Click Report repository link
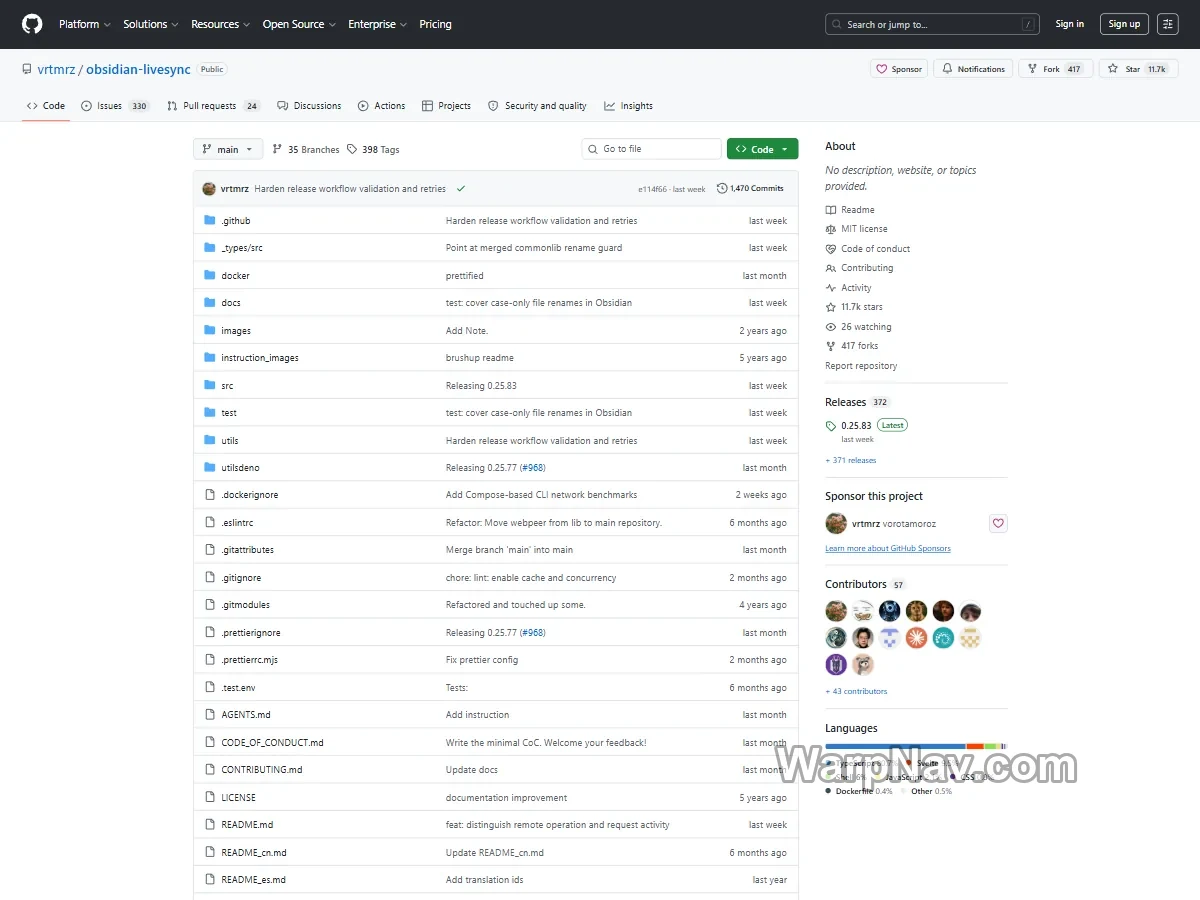The height and width of the screenshot is (900, 1200). click(861, 366)
